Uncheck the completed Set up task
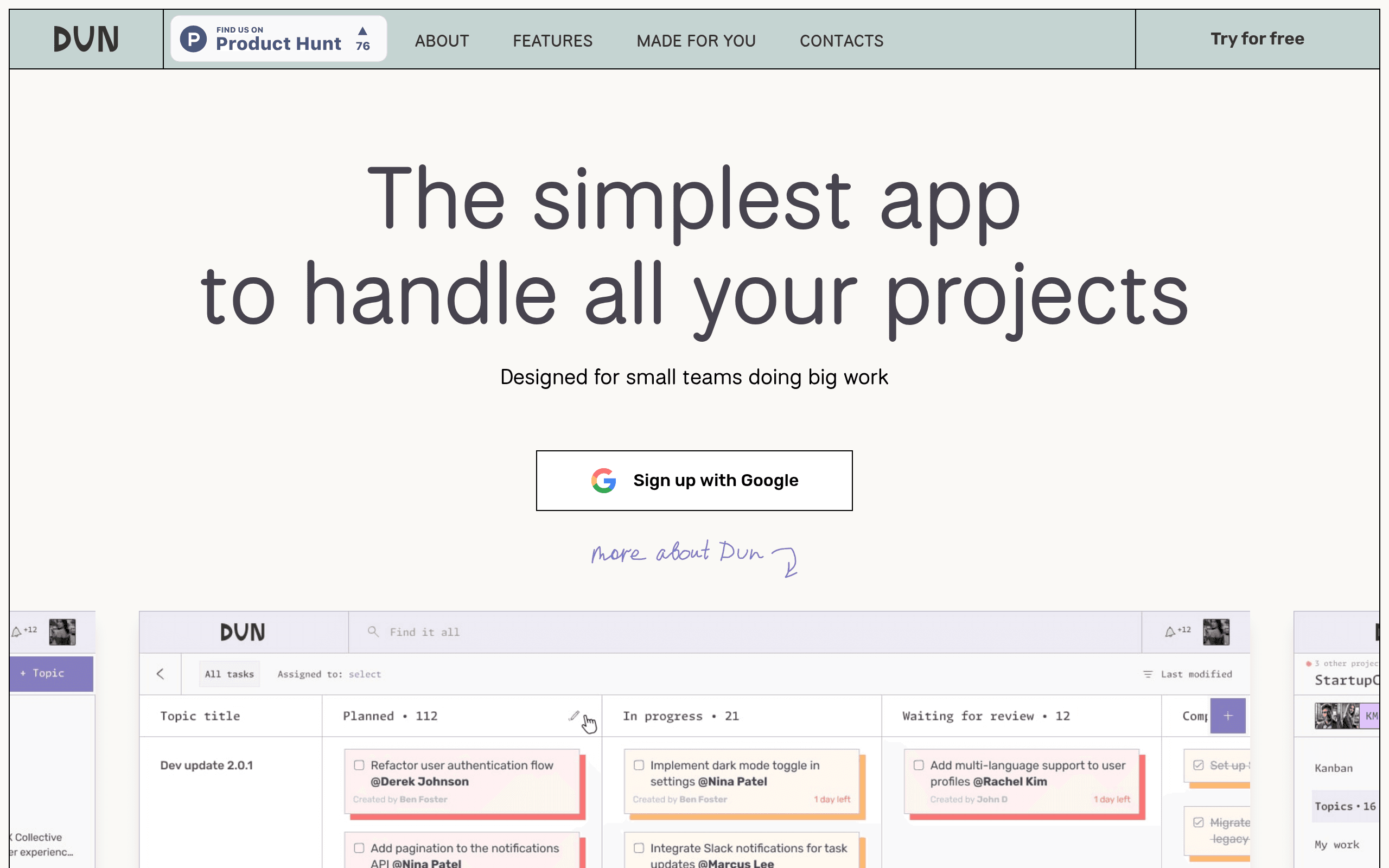Viewport: 1389px width, 868px height. pos(1199,765)
